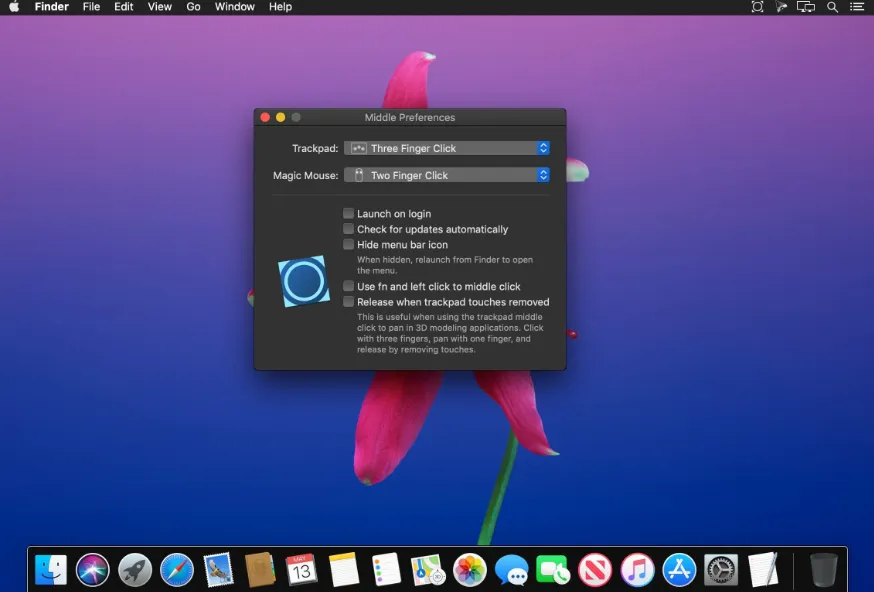Open the Trackpad Three Finger Click dropdown

447,148
